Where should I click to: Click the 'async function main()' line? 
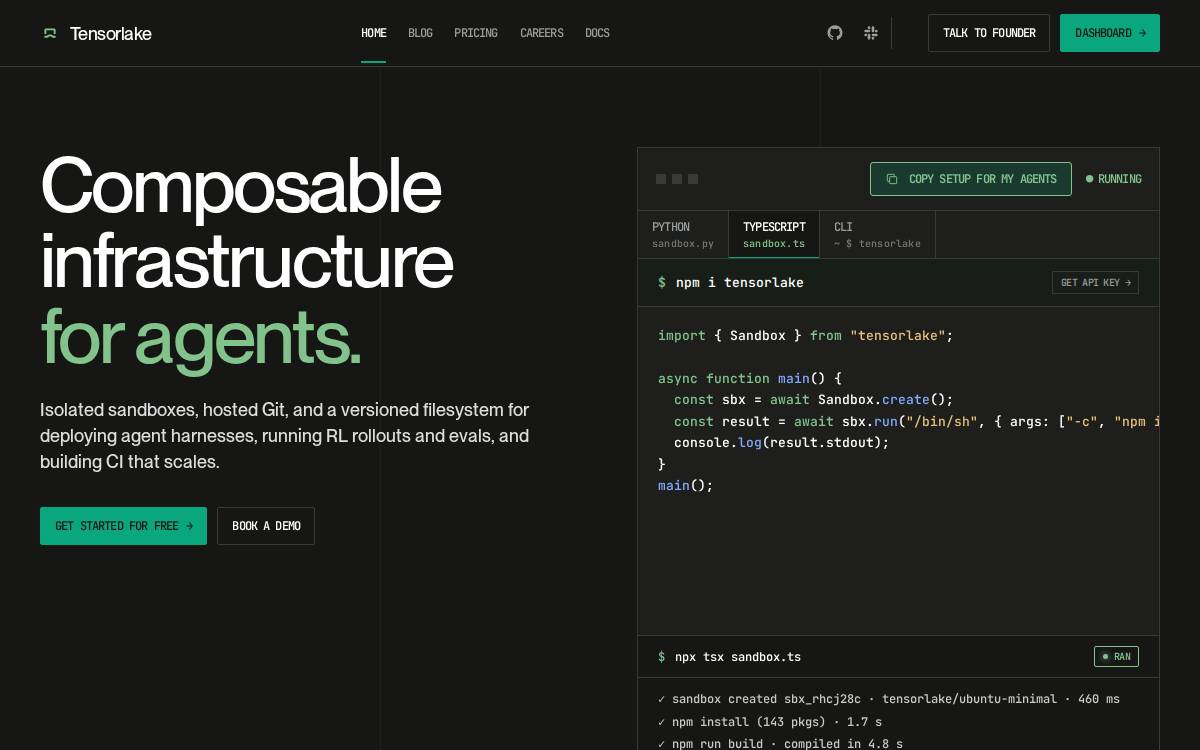point(750,379)
